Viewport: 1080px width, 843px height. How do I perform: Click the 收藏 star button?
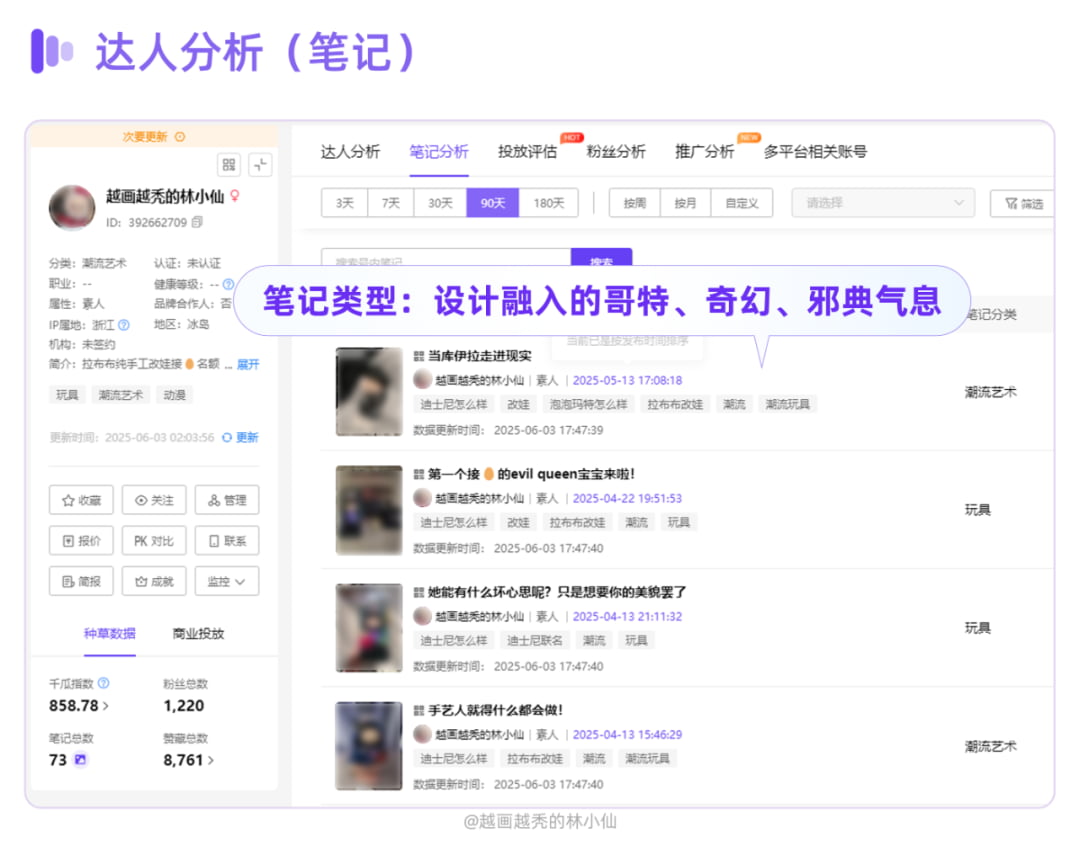tap(81, 500)
